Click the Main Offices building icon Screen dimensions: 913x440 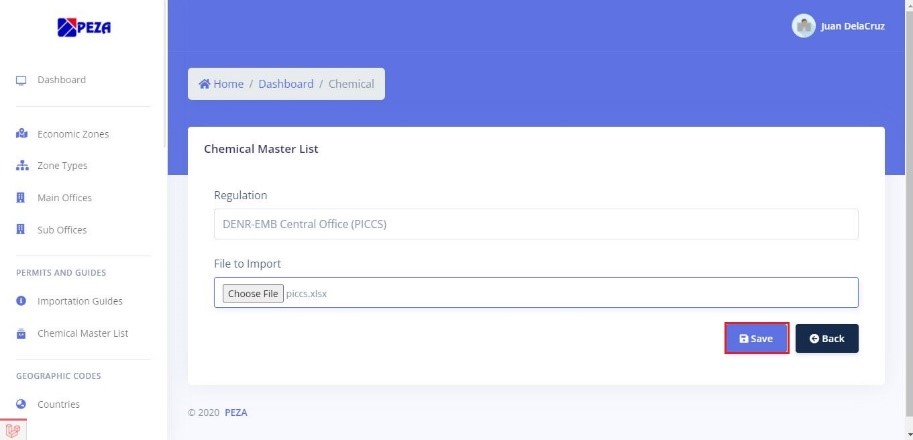coord(21,198)
